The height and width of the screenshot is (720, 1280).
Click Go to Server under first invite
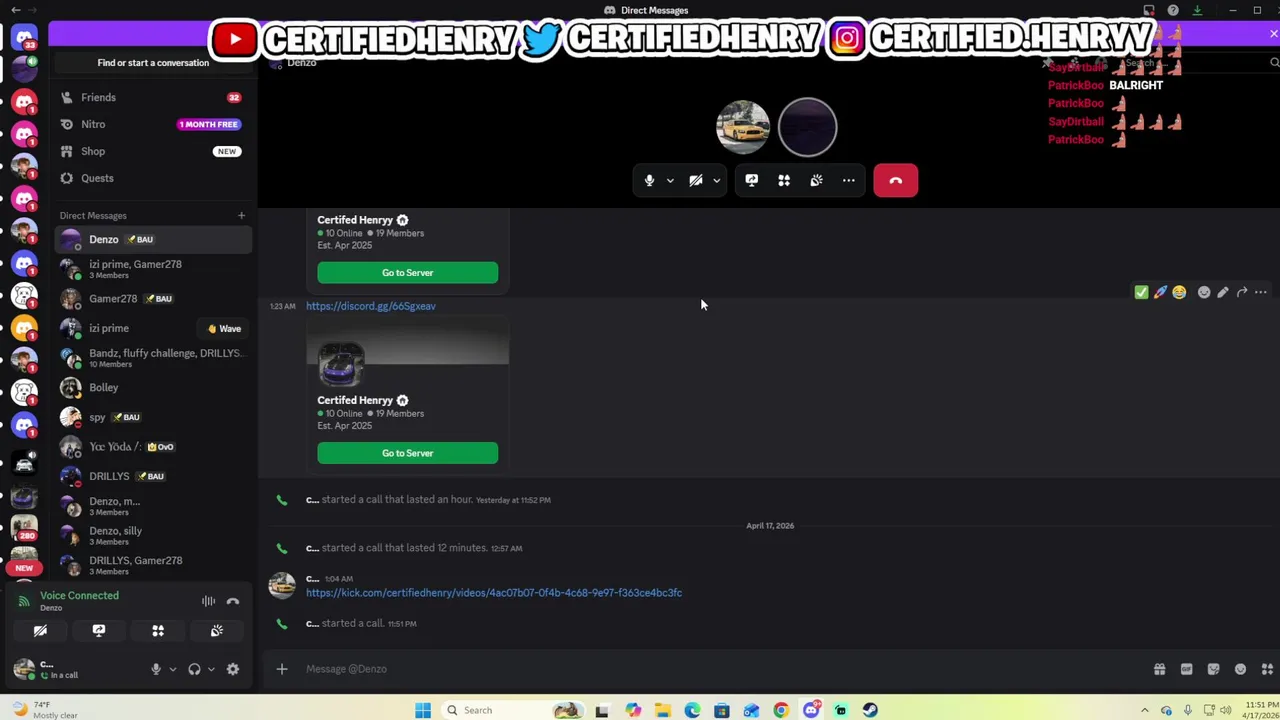click(x=407, y=273)
